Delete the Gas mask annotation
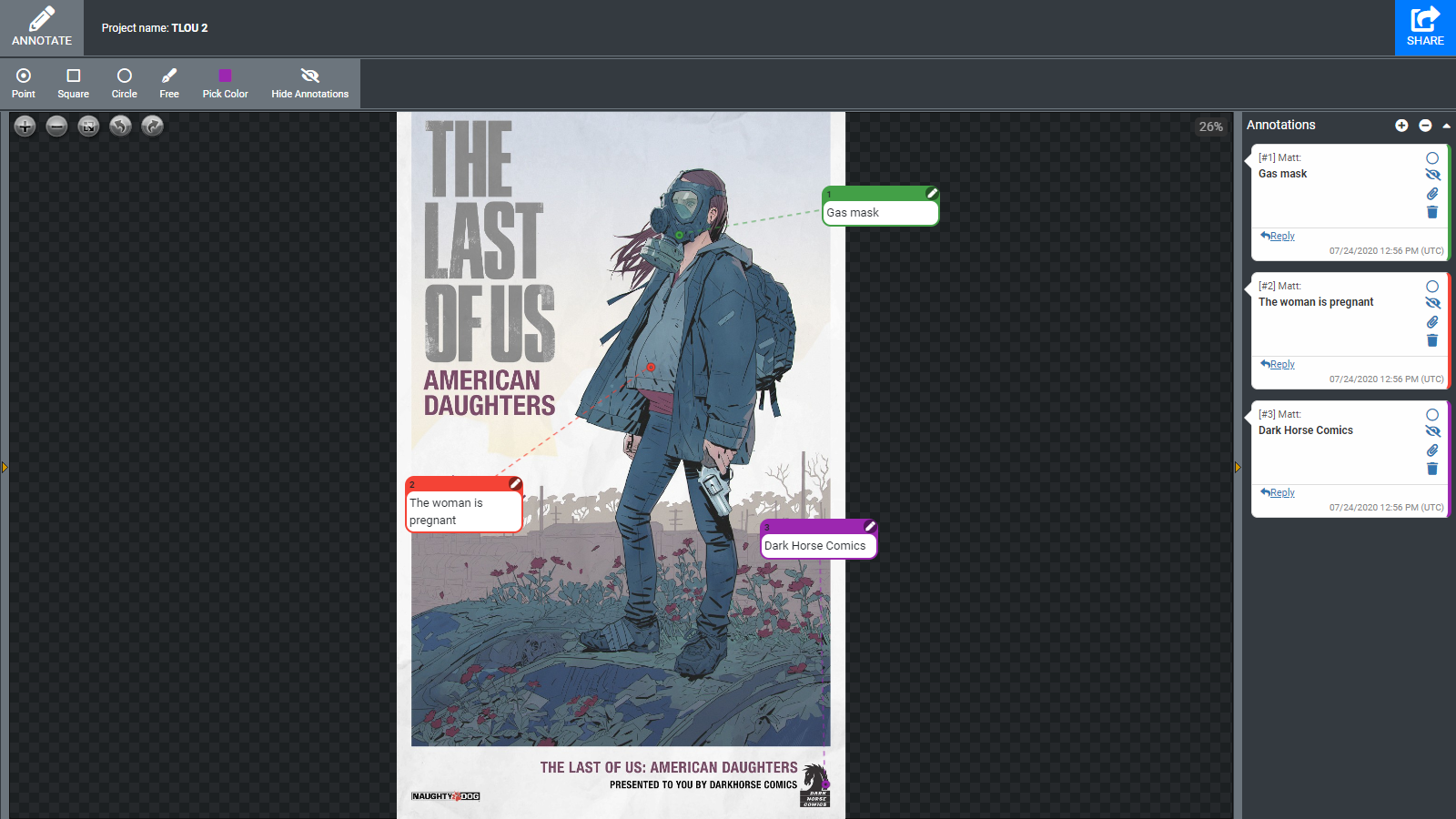 pos(1432,212)
